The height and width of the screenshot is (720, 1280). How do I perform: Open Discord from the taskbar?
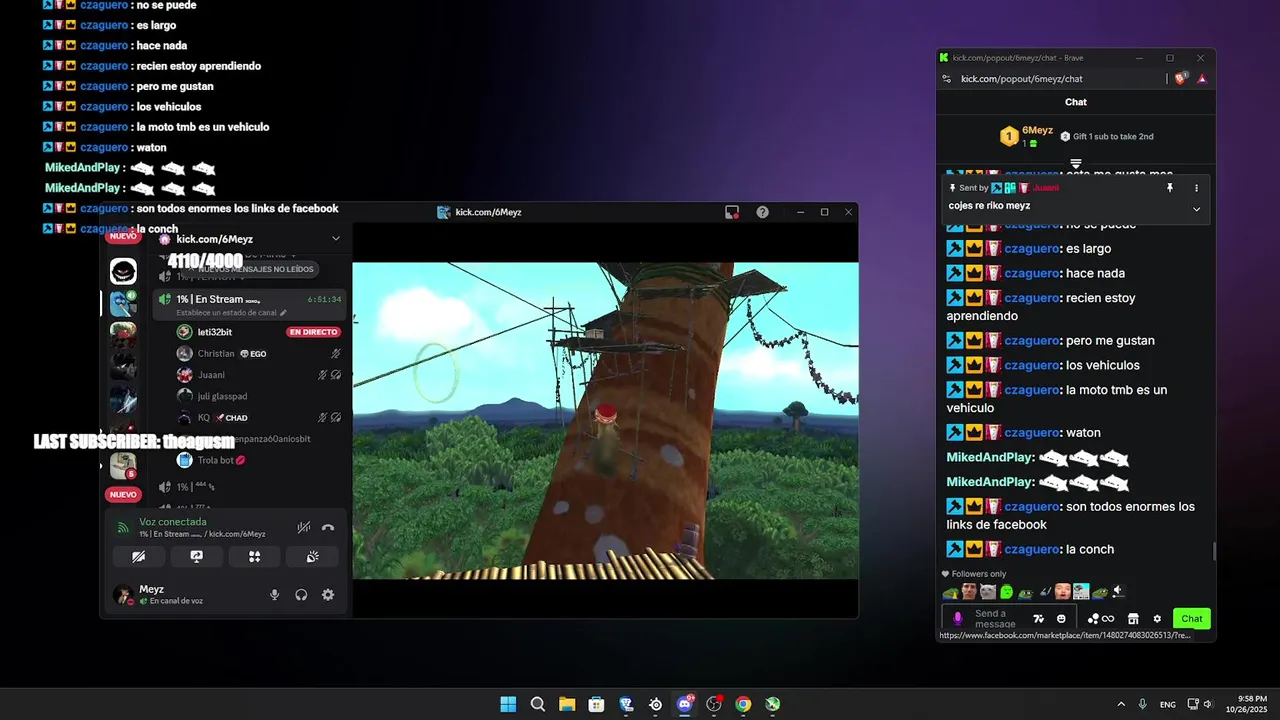tap(685, 704)
